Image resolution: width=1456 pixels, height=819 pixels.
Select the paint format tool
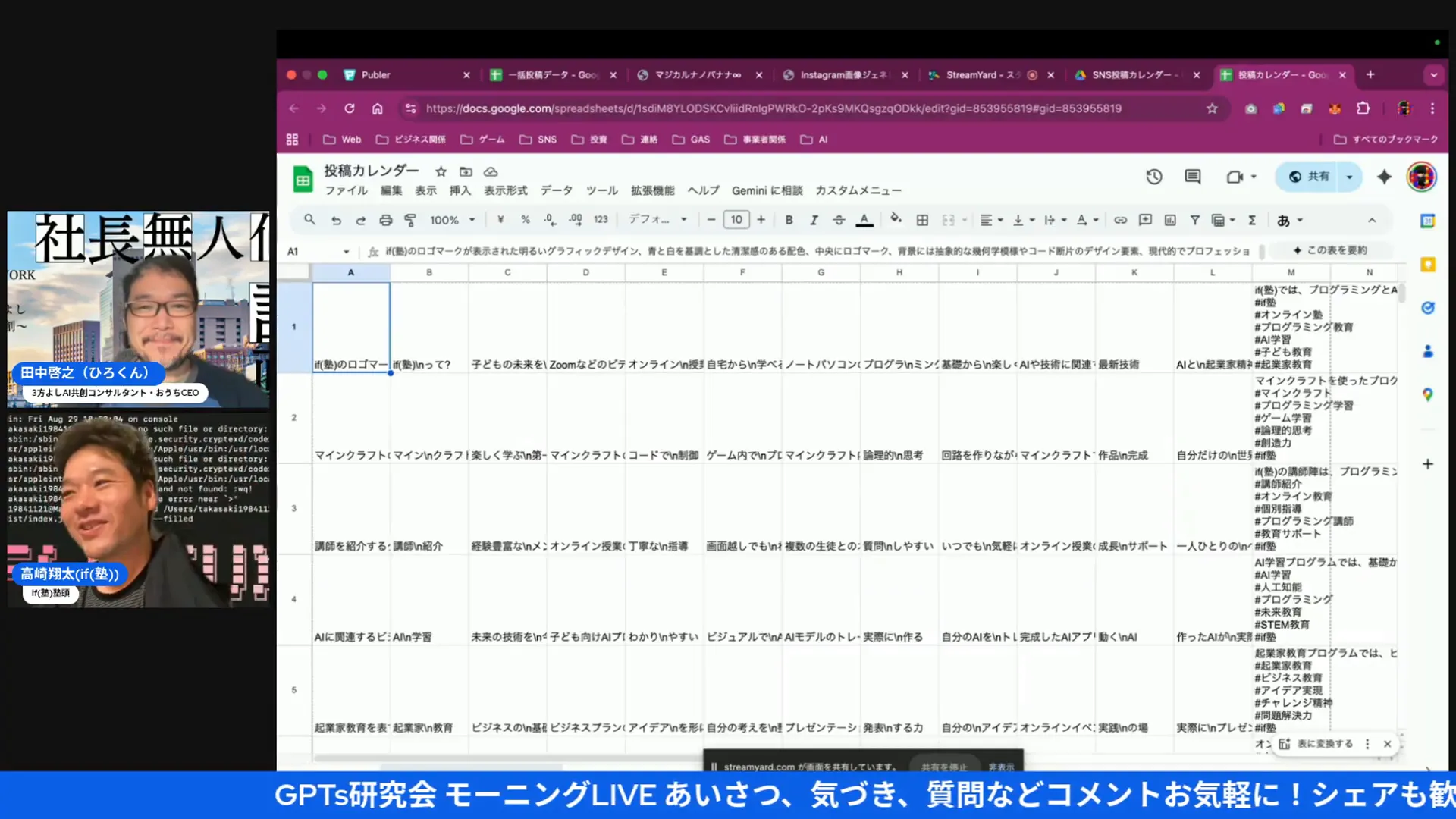410,219
